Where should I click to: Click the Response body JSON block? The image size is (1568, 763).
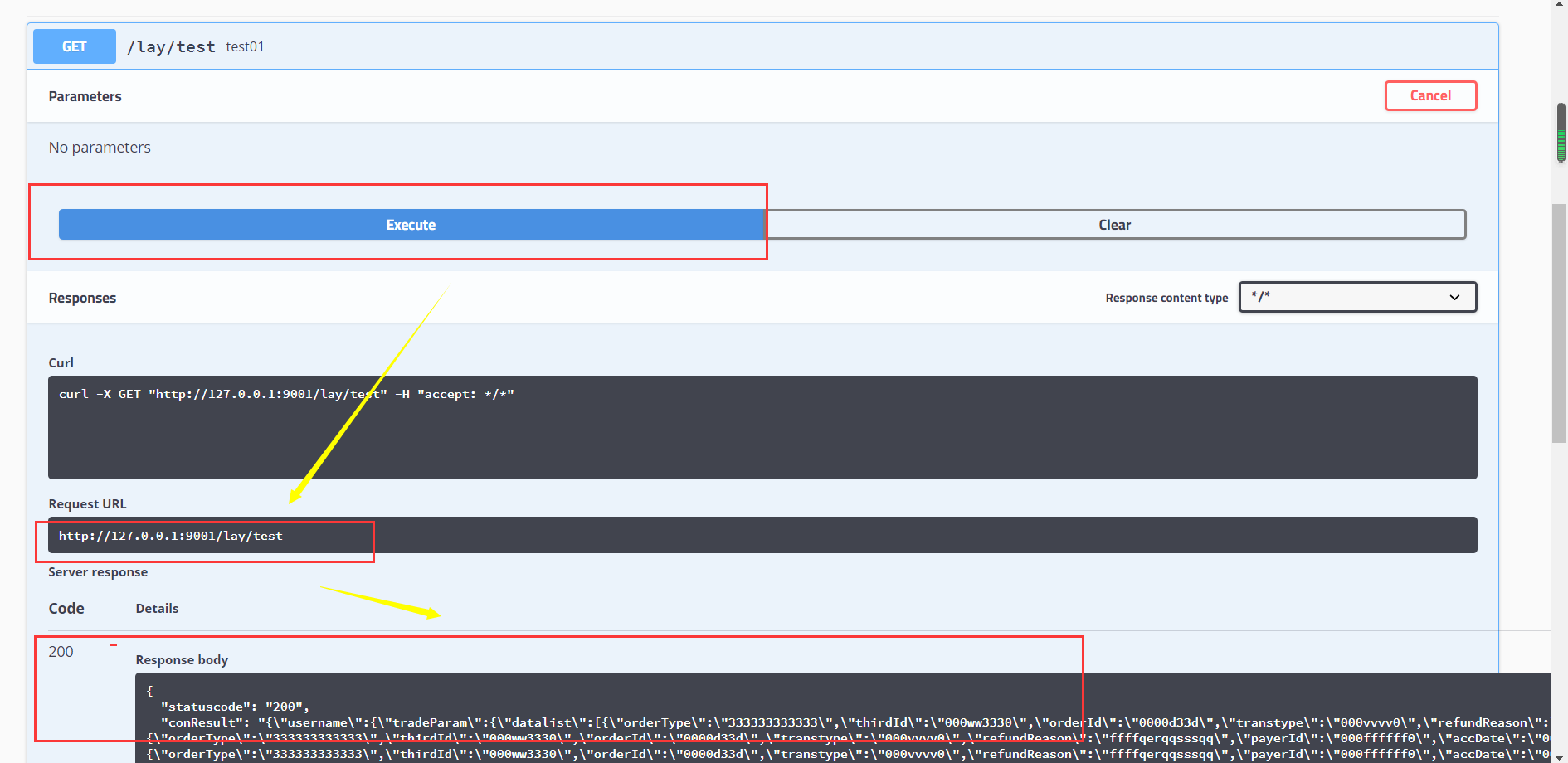(842, 717)
